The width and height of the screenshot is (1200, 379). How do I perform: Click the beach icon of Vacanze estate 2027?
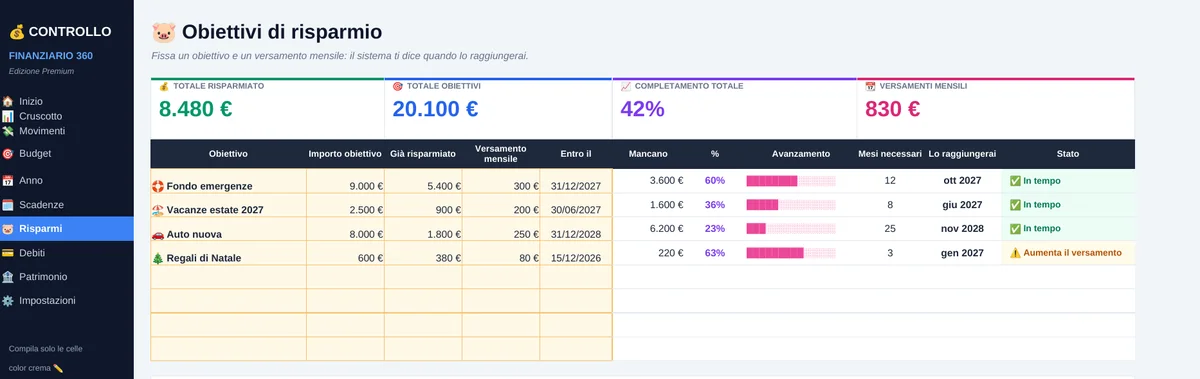pos(158,210)
